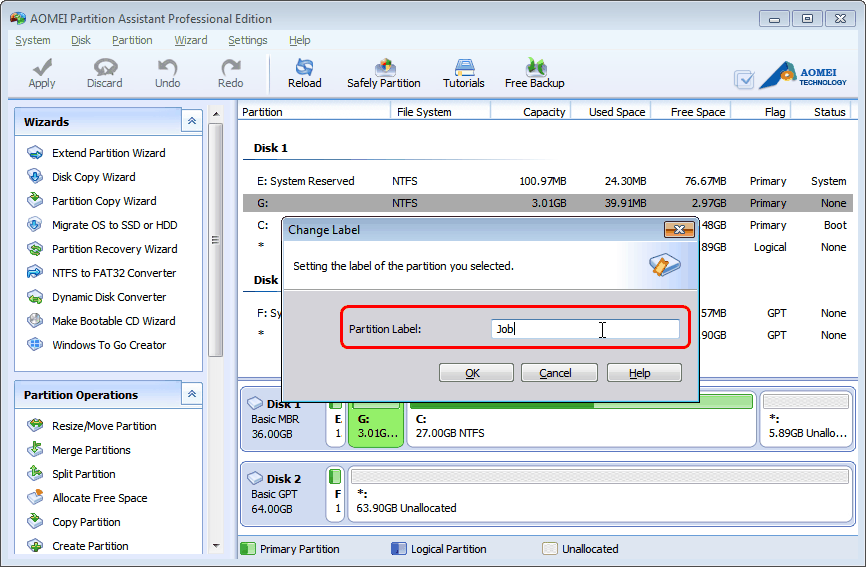
Task: Select the E: System Reserved row
Action: click(x=547, y=181)
